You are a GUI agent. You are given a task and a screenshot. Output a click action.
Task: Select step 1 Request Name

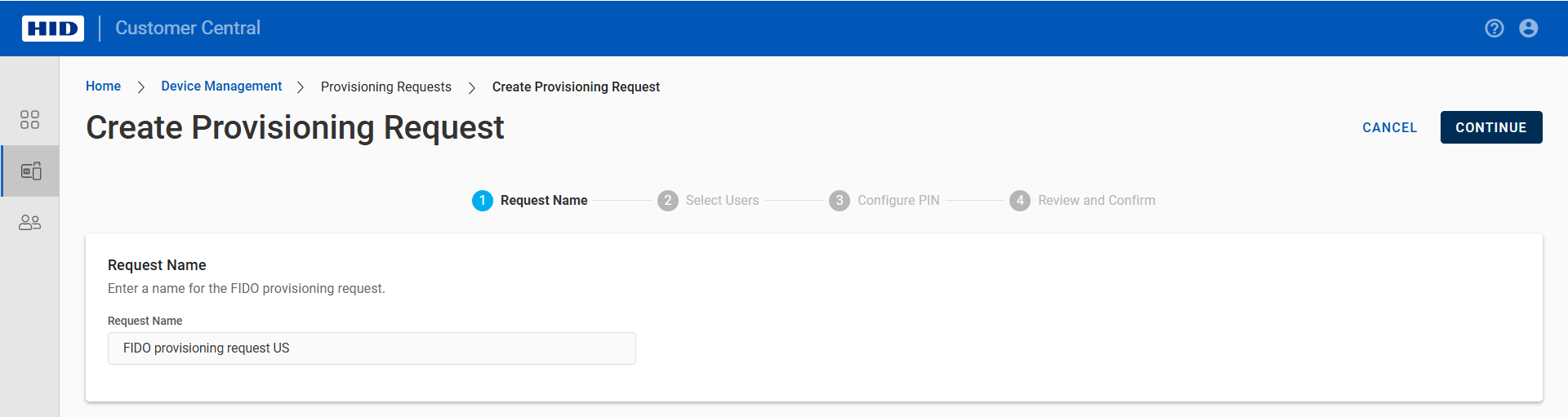[530, 201]
